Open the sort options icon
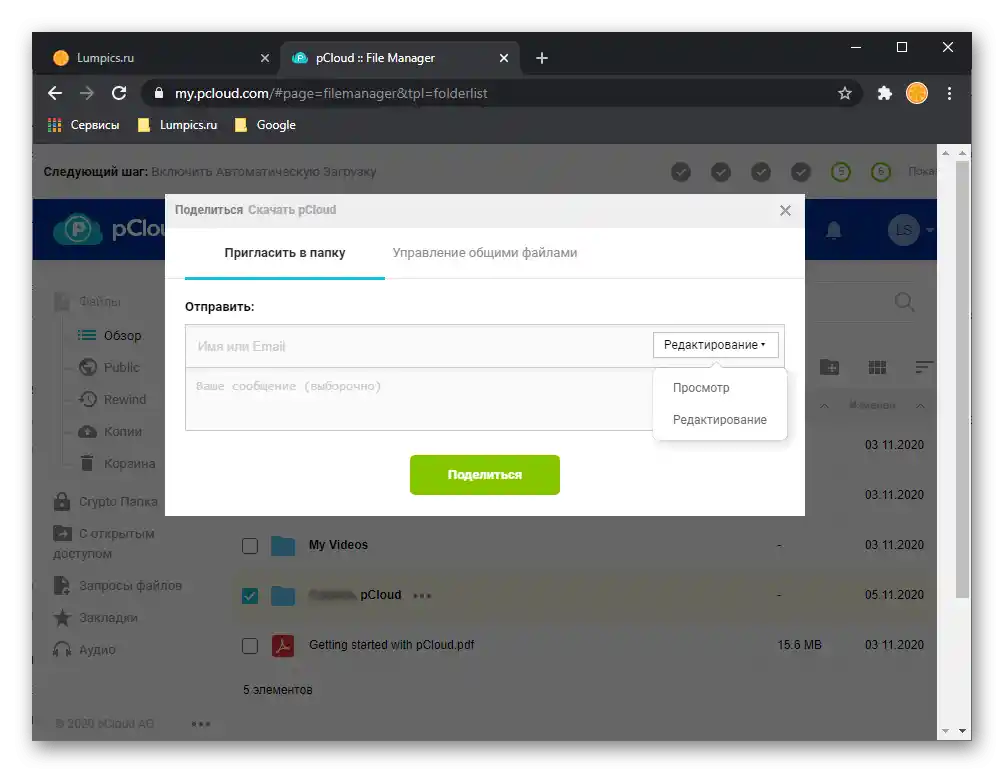 [x=923, y=367]
